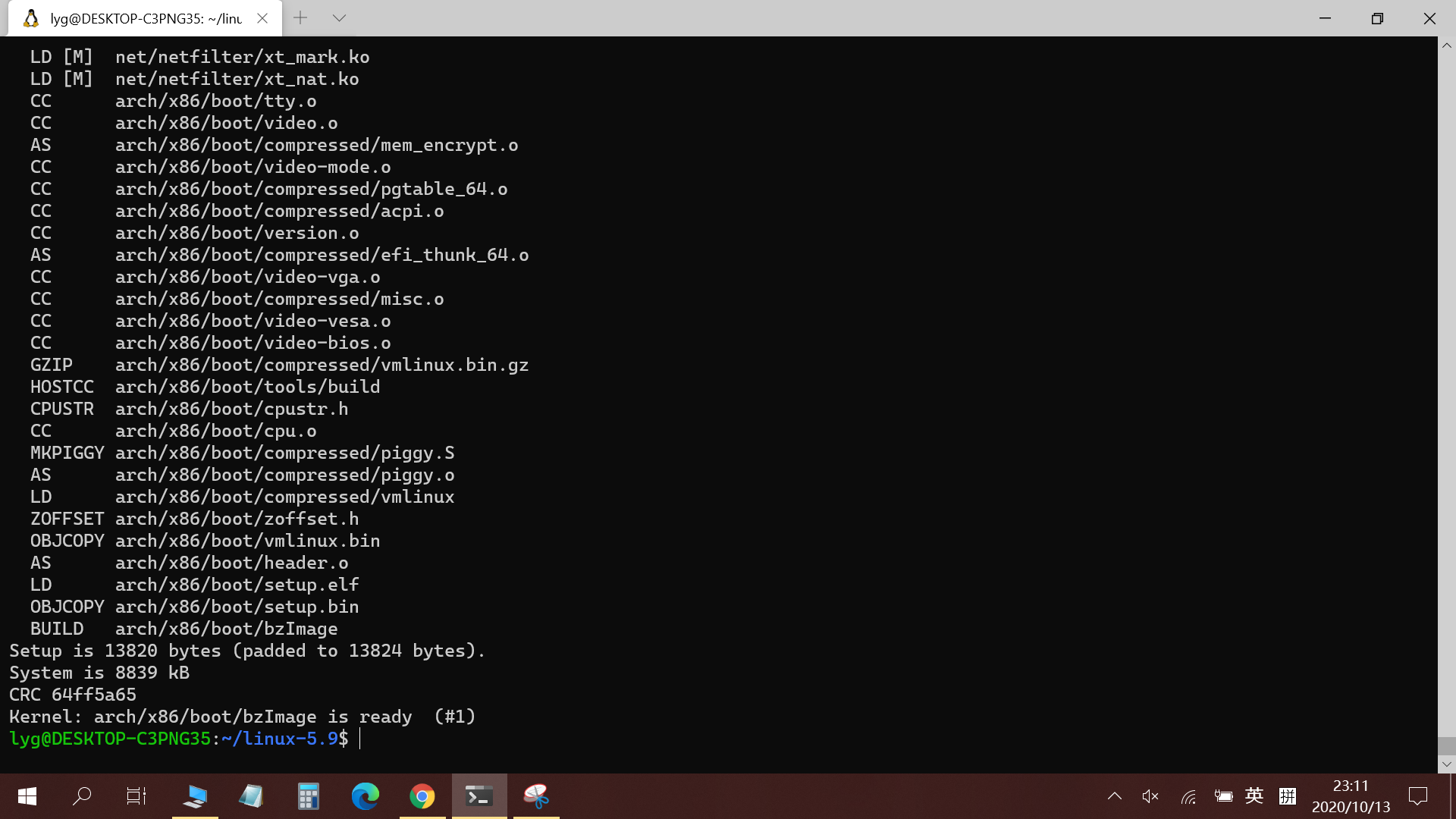
Task: Click the Linux penguin tab icon
Action: 31,18
